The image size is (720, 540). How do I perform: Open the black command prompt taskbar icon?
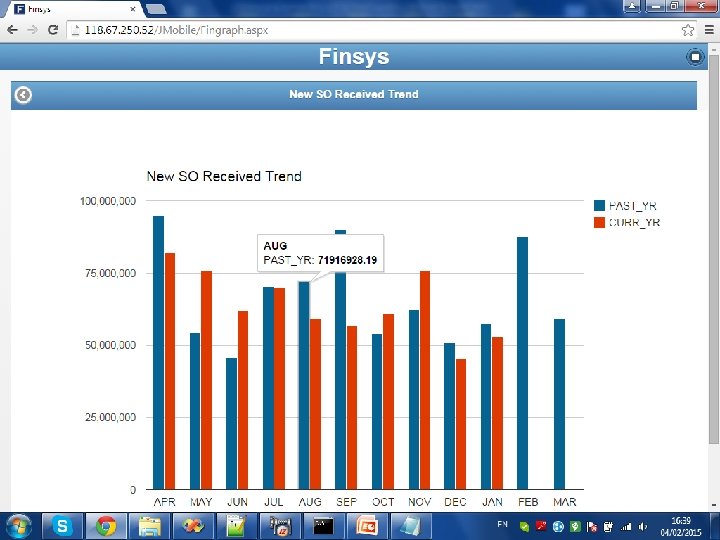pyautogui.click(x=323, y=526)
